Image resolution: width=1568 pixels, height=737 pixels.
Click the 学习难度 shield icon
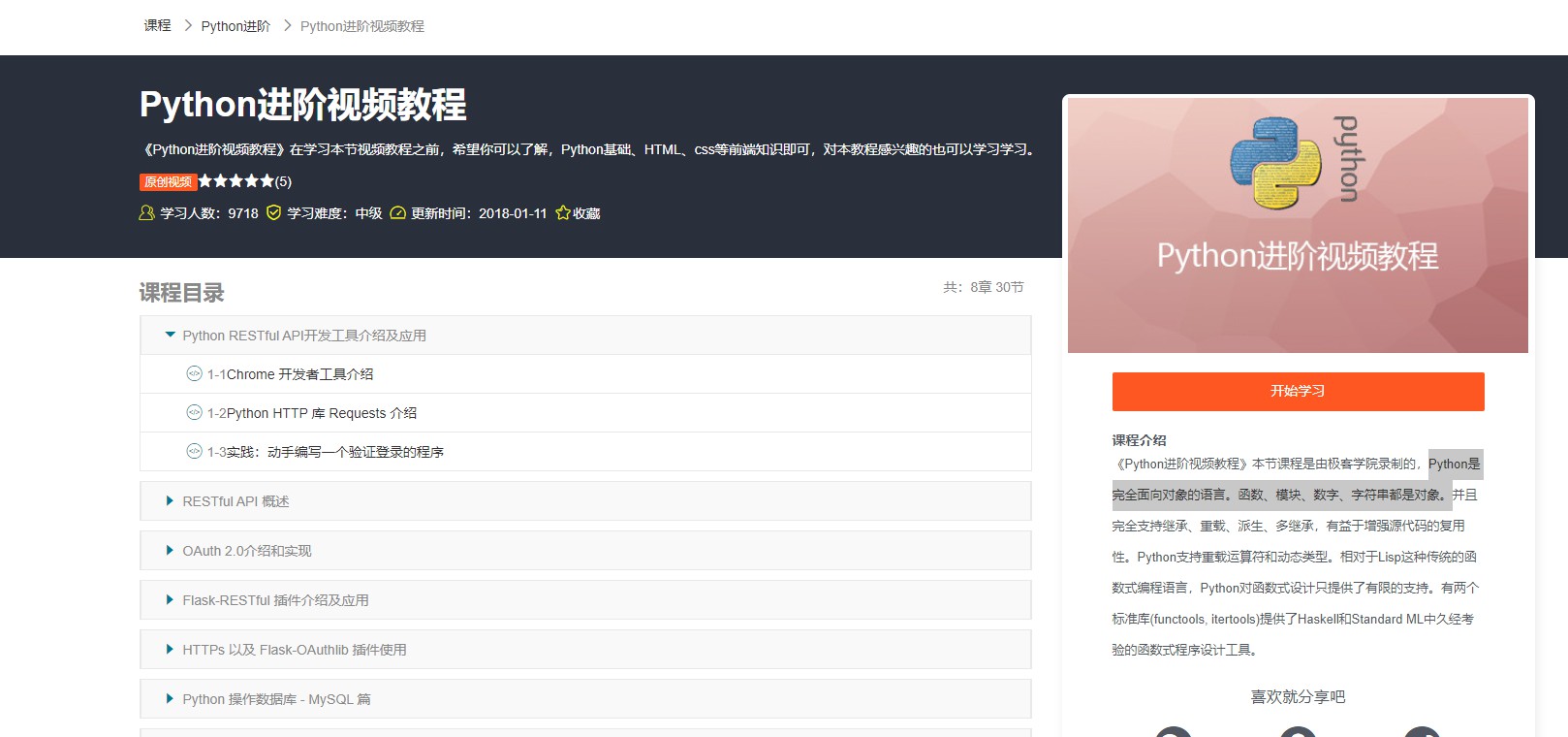tap(273, 213)
